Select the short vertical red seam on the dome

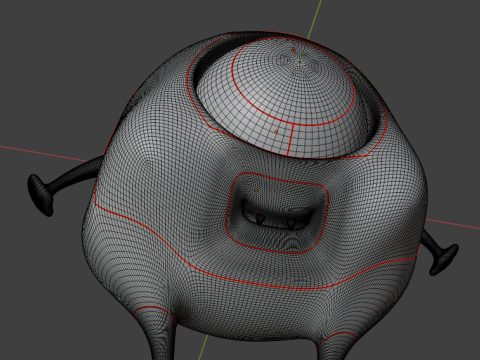click(290, 139)
